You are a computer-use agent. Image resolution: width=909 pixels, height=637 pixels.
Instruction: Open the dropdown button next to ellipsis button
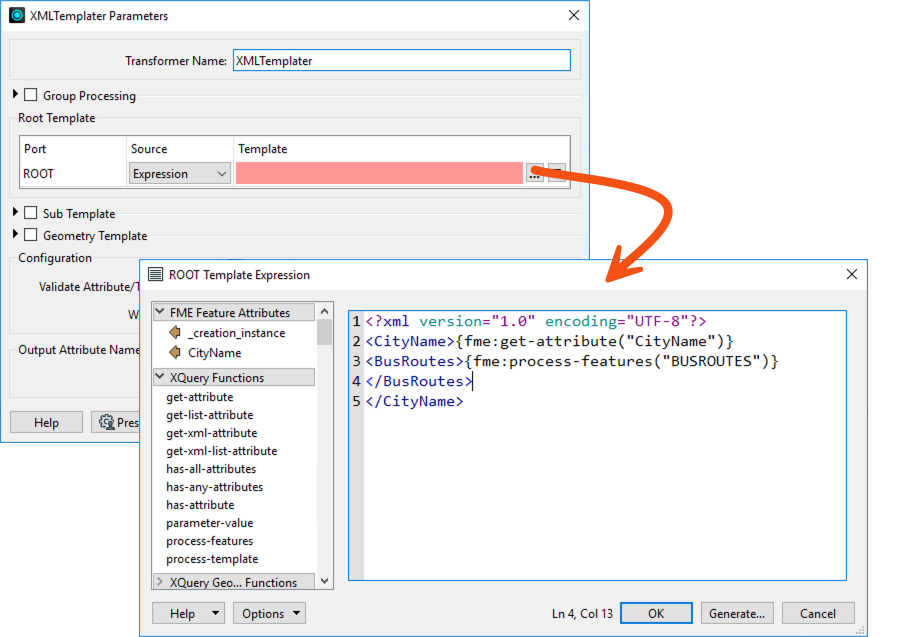[x=557, y=173]
